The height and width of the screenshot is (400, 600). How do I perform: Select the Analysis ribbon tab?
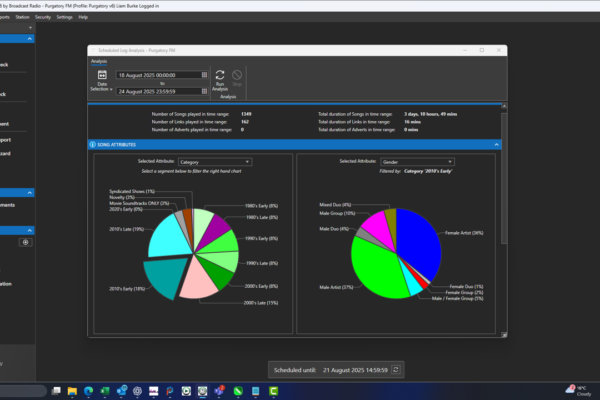[x=99, y=61]
